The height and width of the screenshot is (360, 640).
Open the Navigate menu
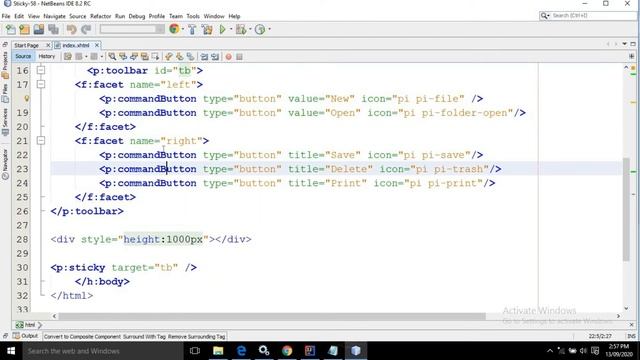tap(54, 16)
